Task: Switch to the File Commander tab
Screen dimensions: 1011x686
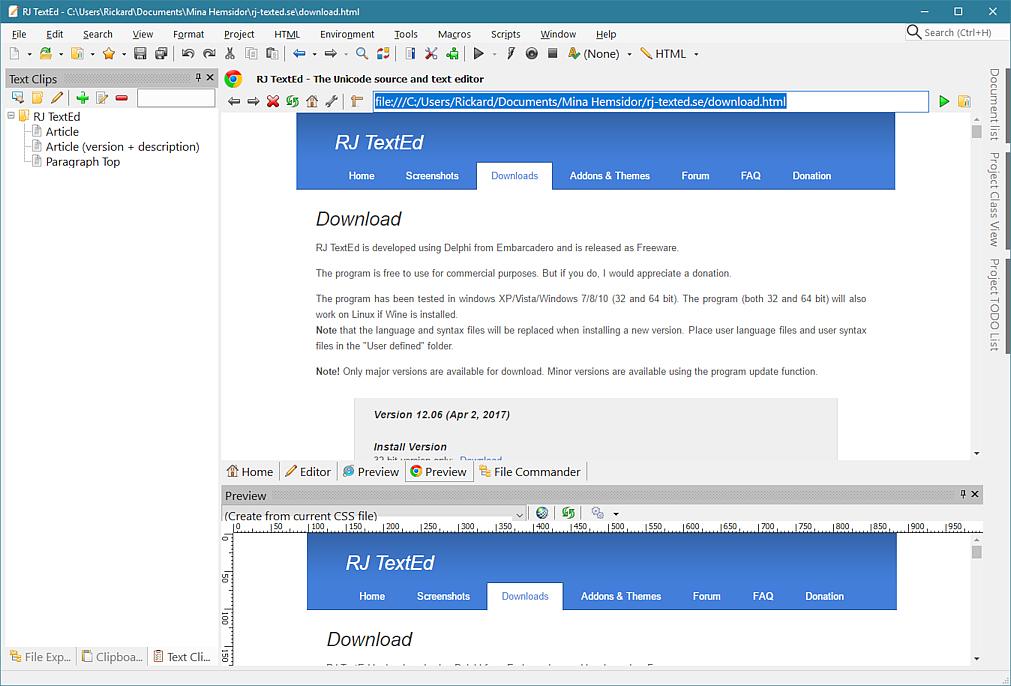Action: [530, 471]
